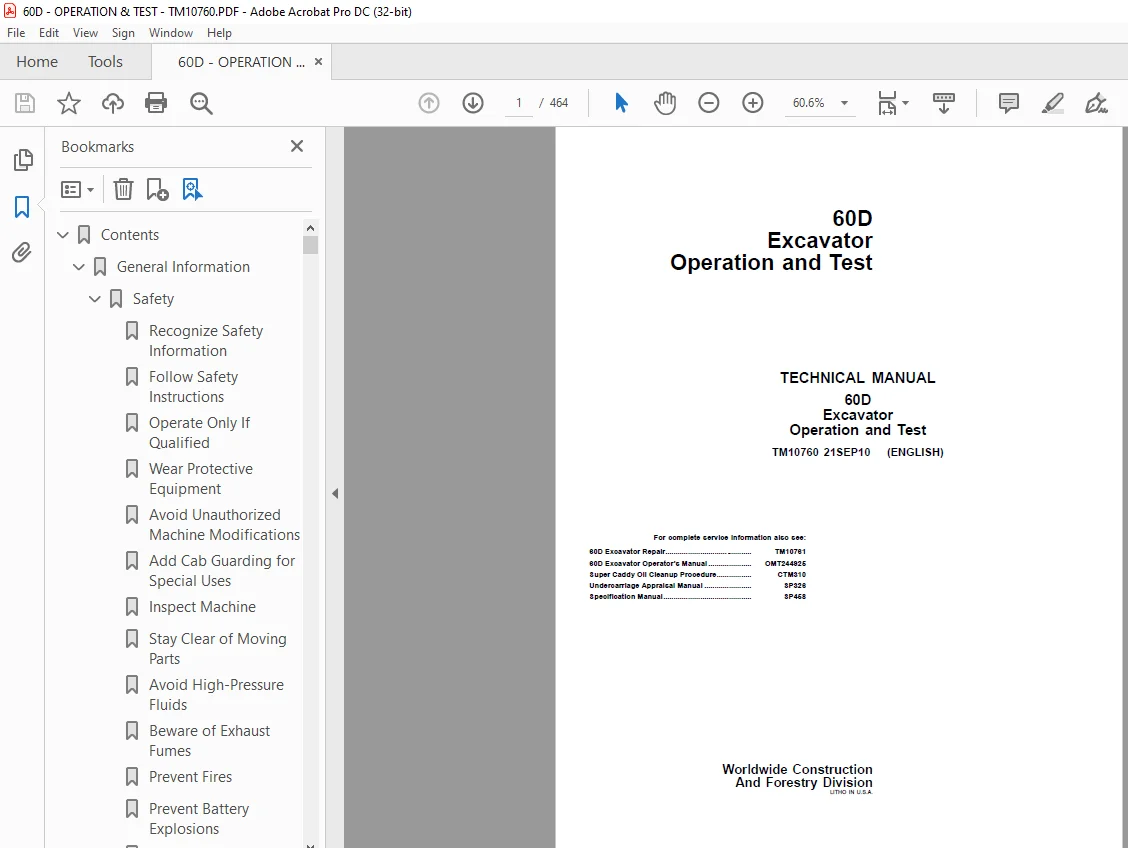Collapse the Safety bookmark

(94, 298)
